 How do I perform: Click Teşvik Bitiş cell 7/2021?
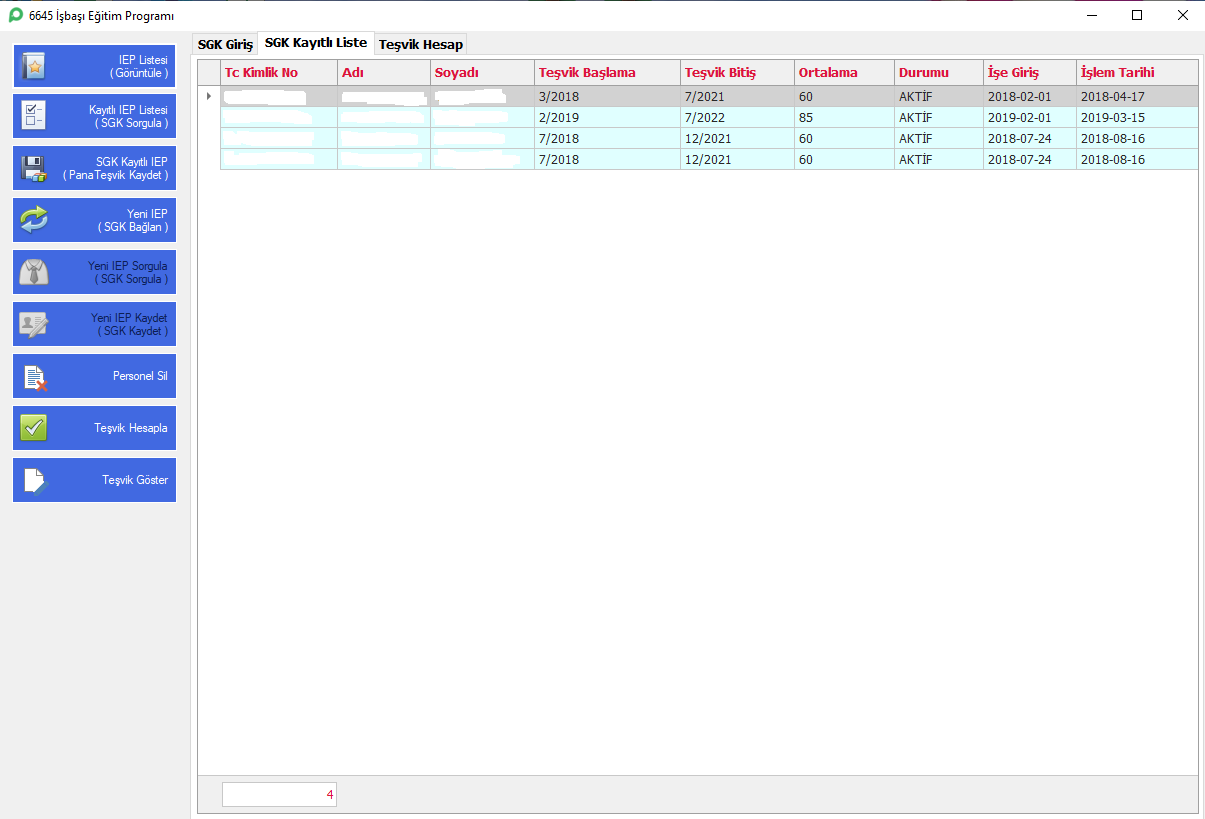(737, 97)
